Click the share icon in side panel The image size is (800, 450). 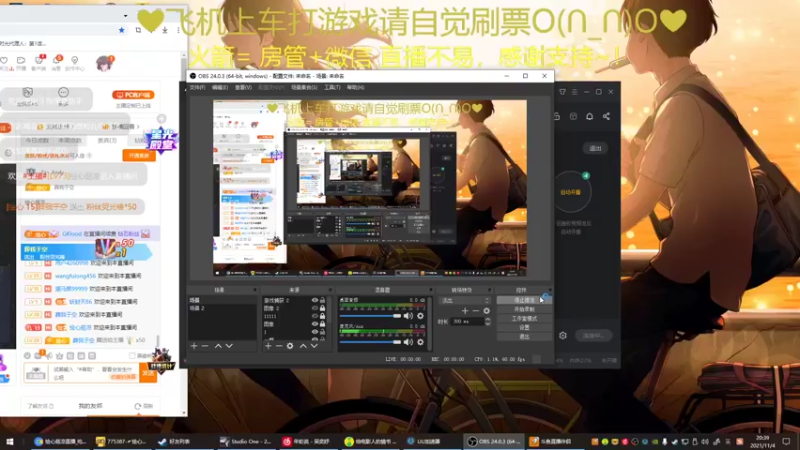(606, 116)
